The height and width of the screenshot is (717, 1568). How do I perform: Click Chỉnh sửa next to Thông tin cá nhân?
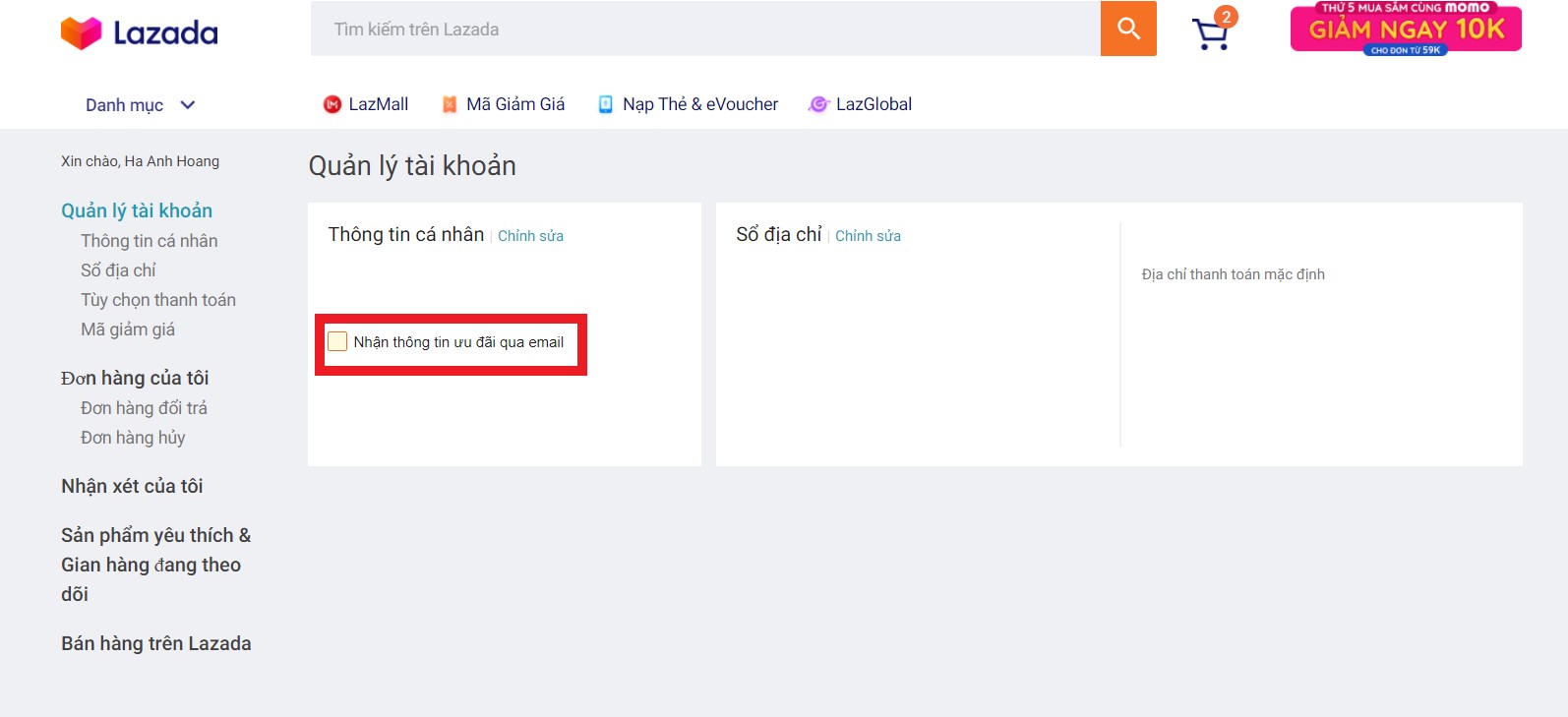pos(530,236)
